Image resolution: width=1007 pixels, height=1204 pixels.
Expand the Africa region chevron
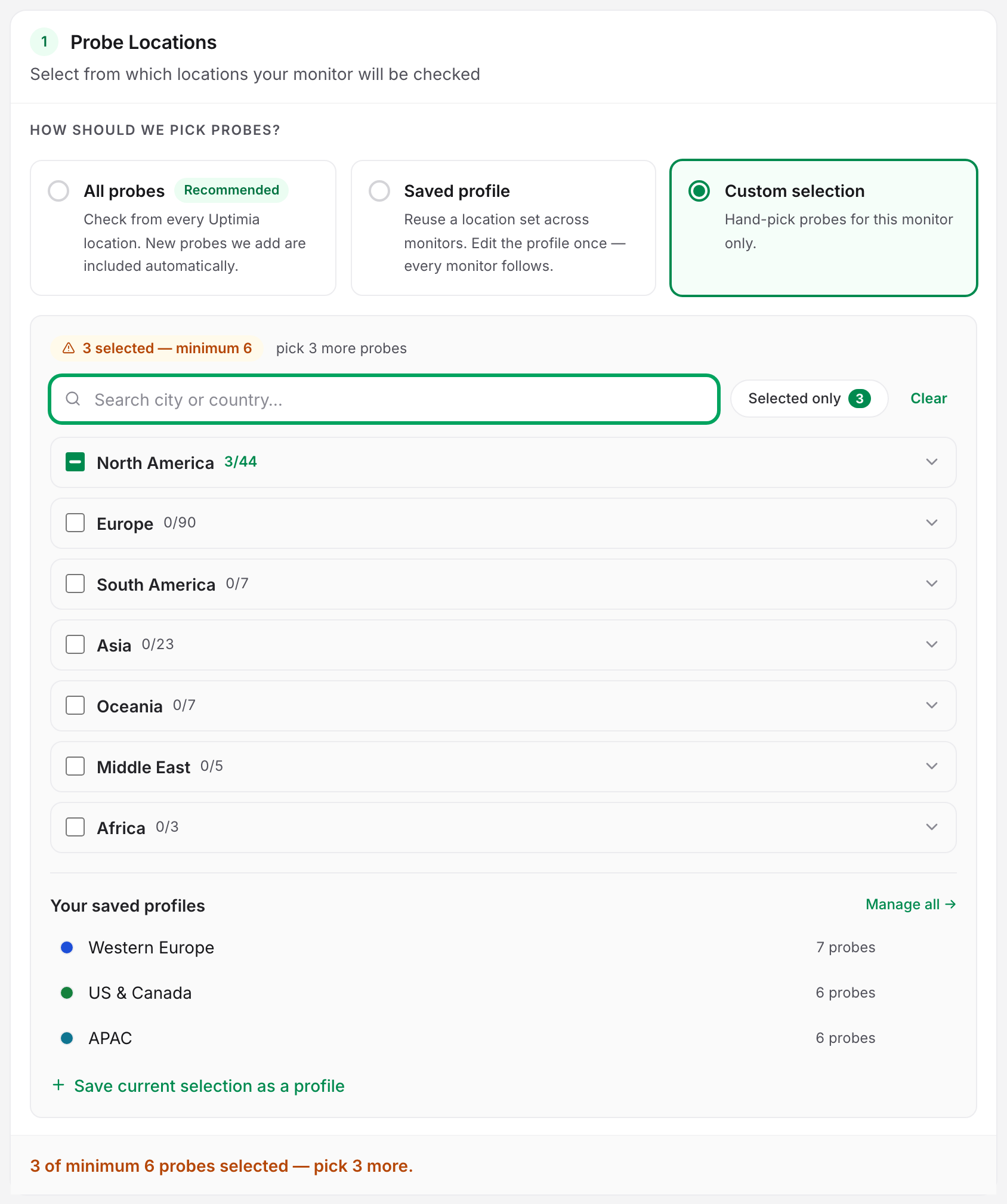pos(932,827)
